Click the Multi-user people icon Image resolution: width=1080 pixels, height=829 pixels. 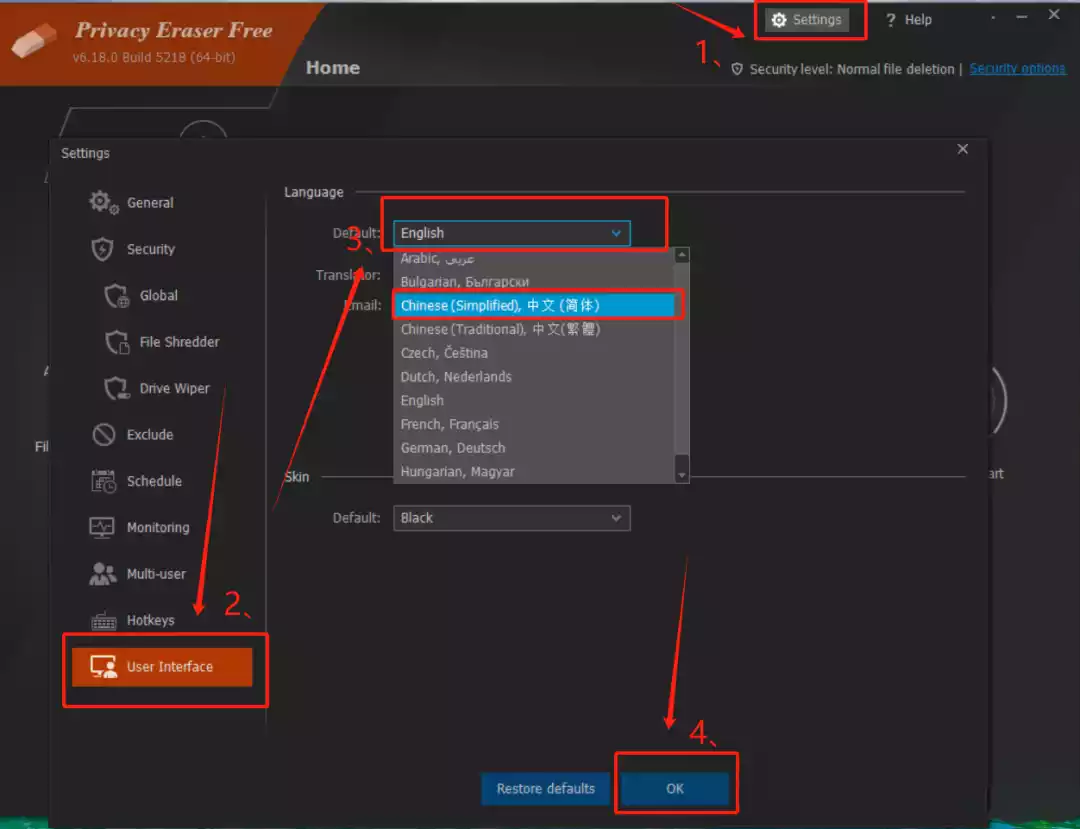[103, 574]
